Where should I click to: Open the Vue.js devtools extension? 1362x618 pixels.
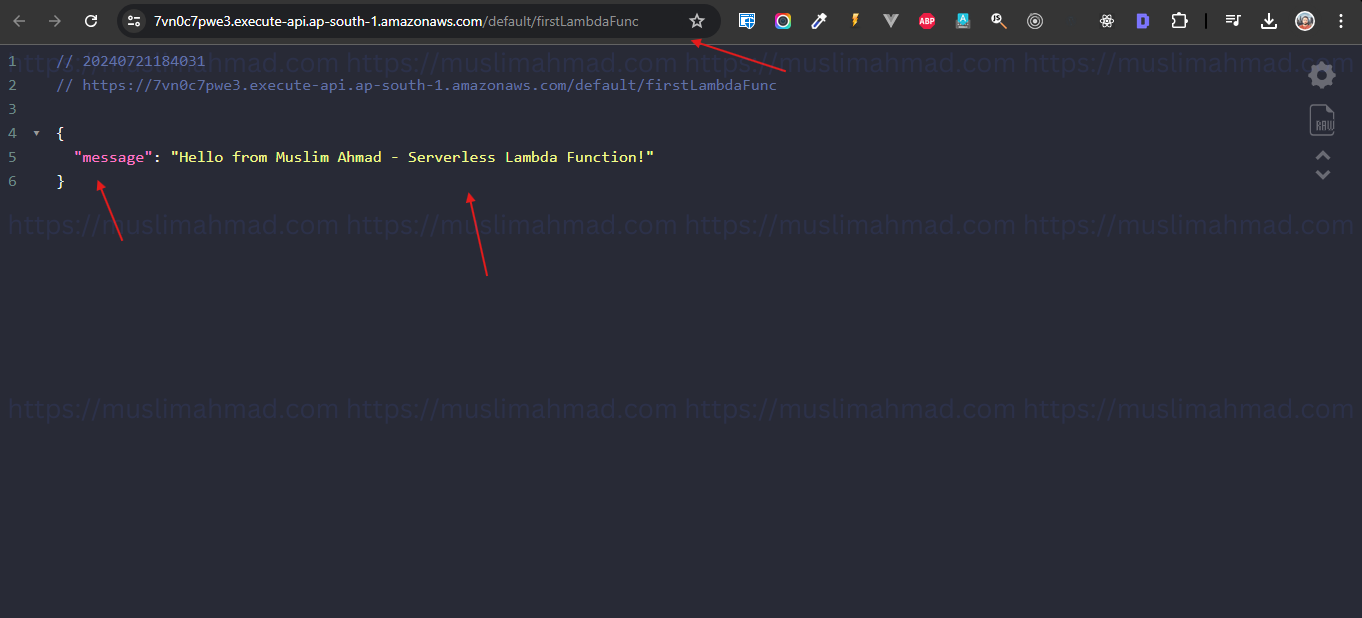point(890,20)
